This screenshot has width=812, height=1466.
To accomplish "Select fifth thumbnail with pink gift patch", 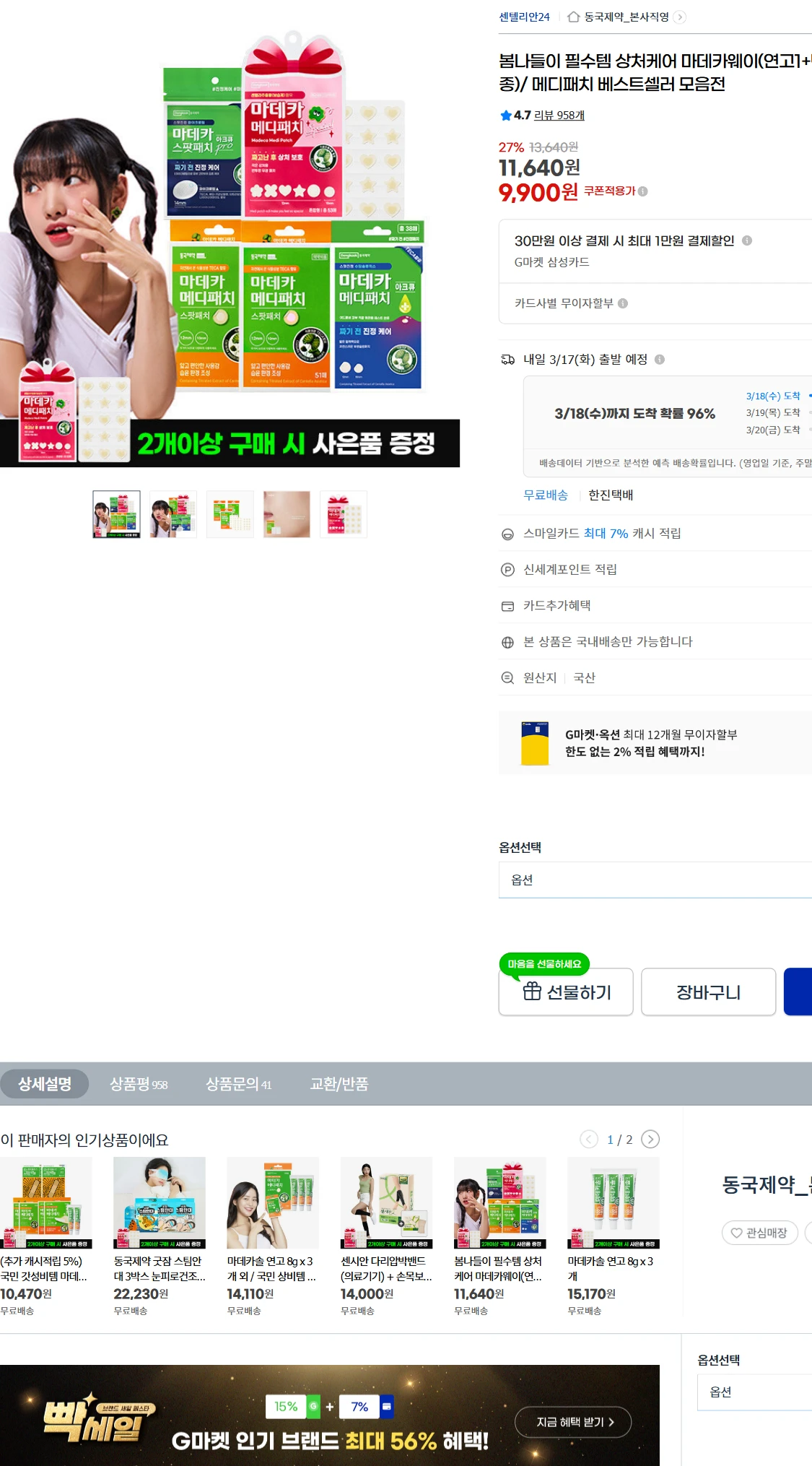I will (x=344, y=514).
